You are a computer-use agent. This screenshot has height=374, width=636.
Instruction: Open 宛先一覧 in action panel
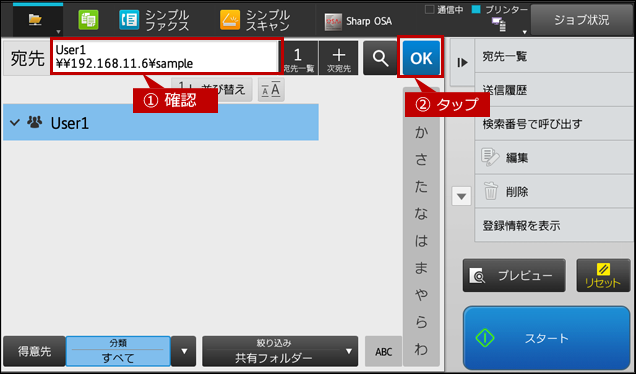click(554, 56)
